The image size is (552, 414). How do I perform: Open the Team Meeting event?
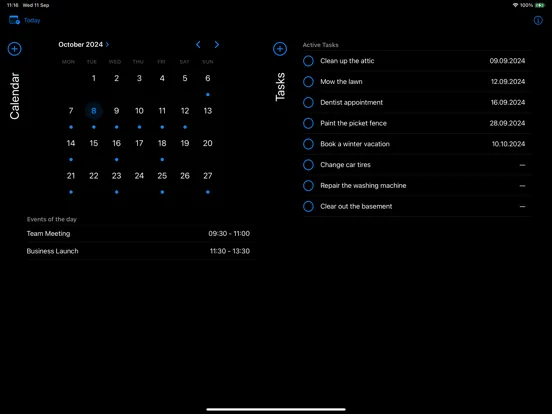tap(141, 233)
